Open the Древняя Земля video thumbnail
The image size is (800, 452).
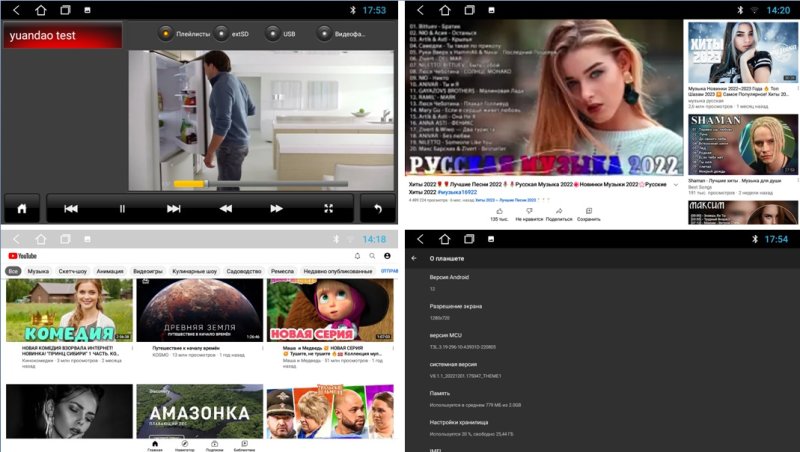[198, 311]
